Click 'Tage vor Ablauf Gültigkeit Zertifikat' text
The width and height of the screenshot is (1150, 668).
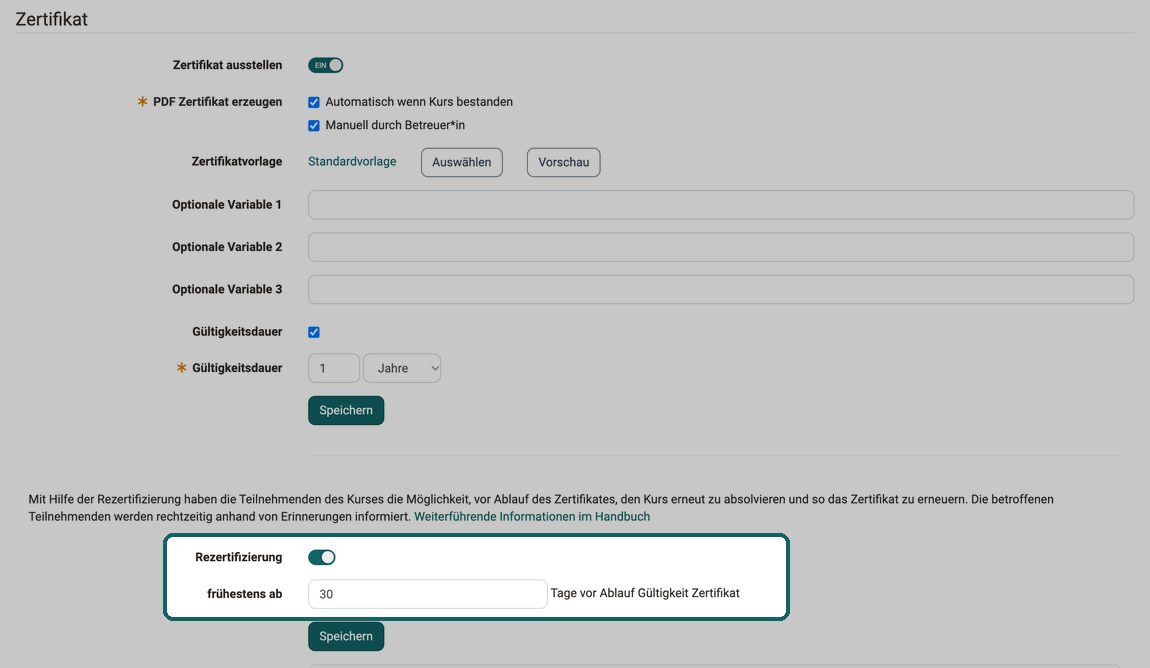[645, 593]
